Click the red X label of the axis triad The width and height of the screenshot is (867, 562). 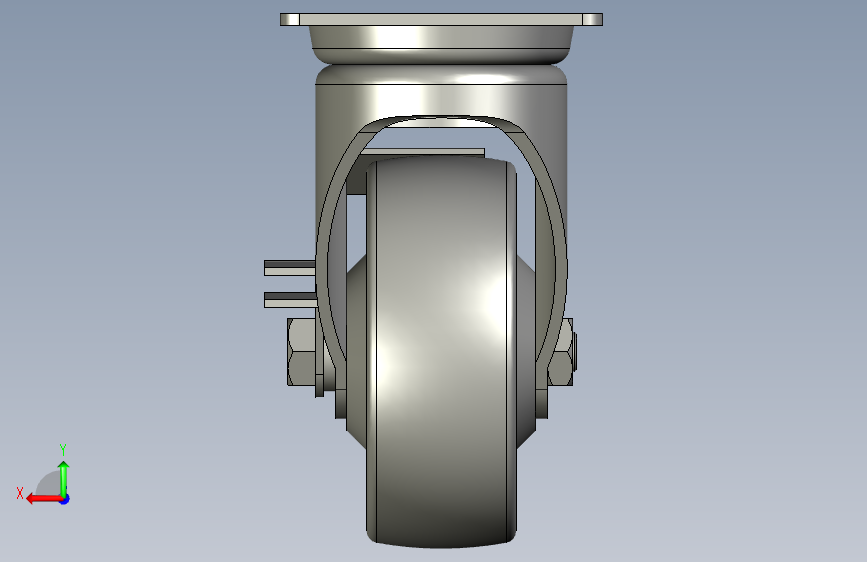tap(20, 493)
